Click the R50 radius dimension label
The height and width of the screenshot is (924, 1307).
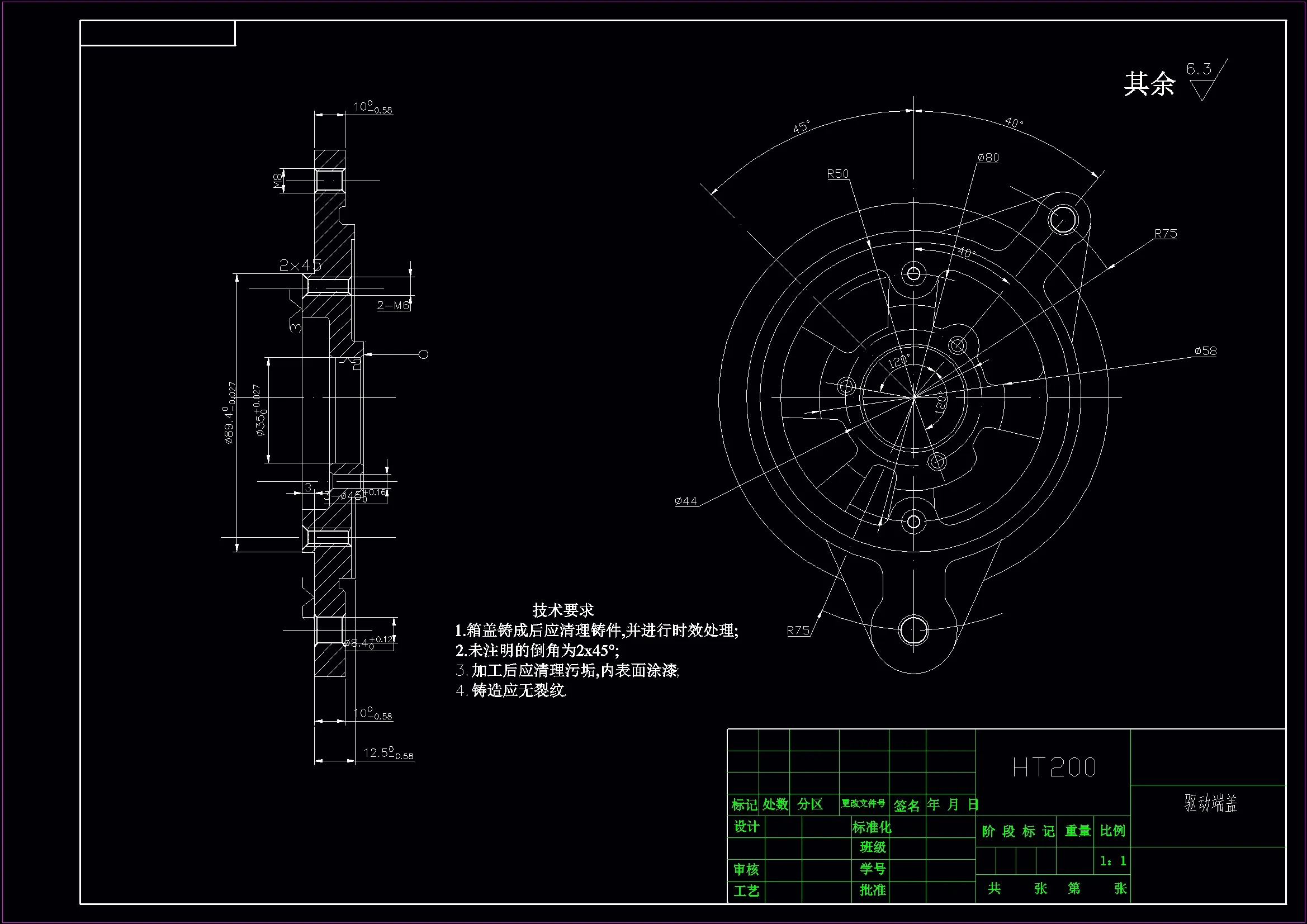[837, 174]
